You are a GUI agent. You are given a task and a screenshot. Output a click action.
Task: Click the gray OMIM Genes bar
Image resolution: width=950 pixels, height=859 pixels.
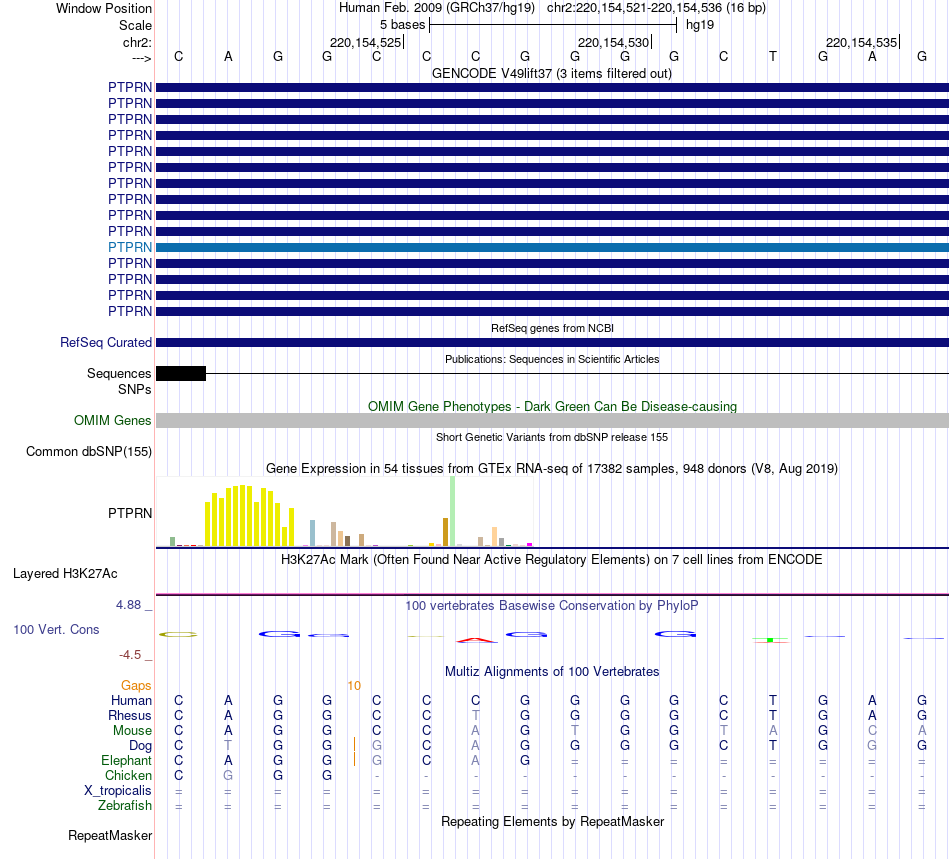tap(552, 420)
